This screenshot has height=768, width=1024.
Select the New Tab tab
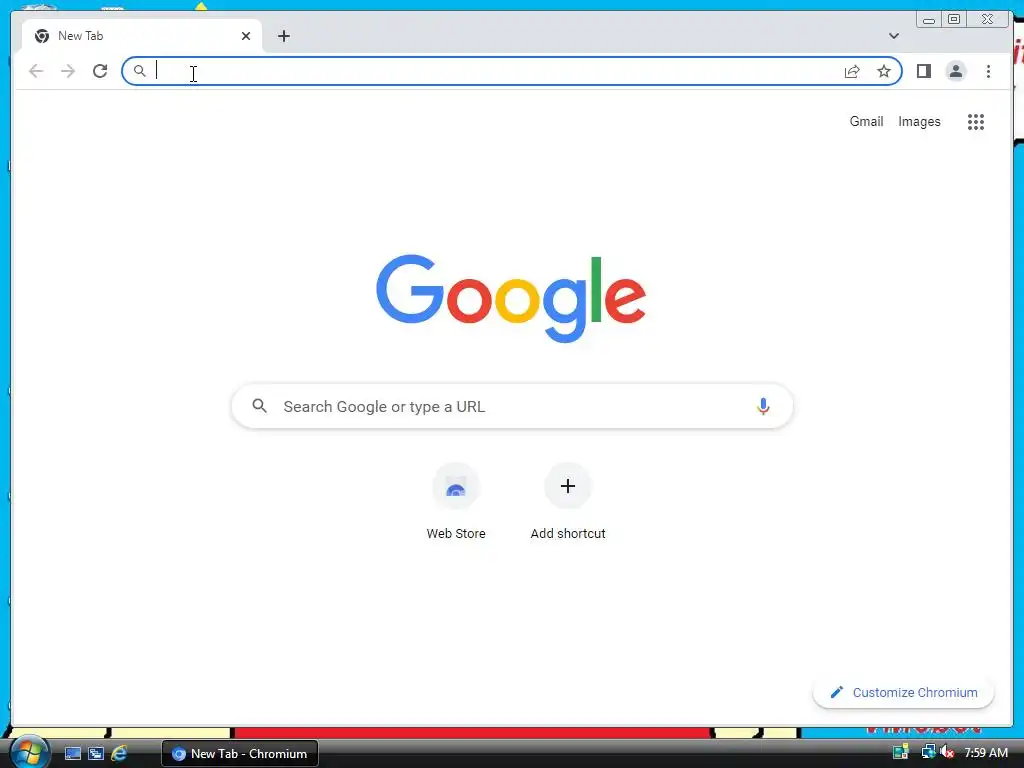coord(142,36)
